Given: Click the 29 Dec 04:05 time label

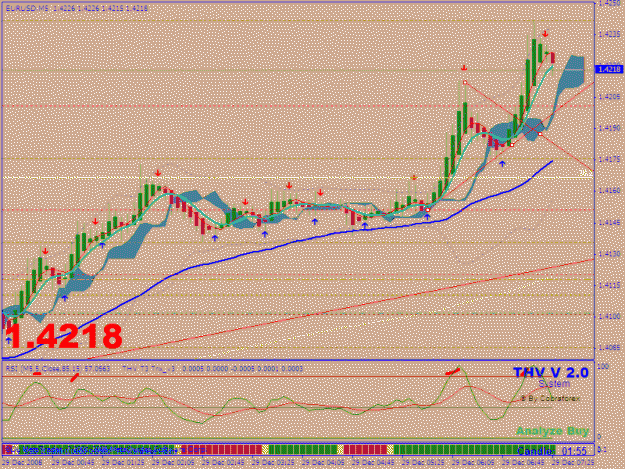Looking at the screenshot, I should [323, 463].
